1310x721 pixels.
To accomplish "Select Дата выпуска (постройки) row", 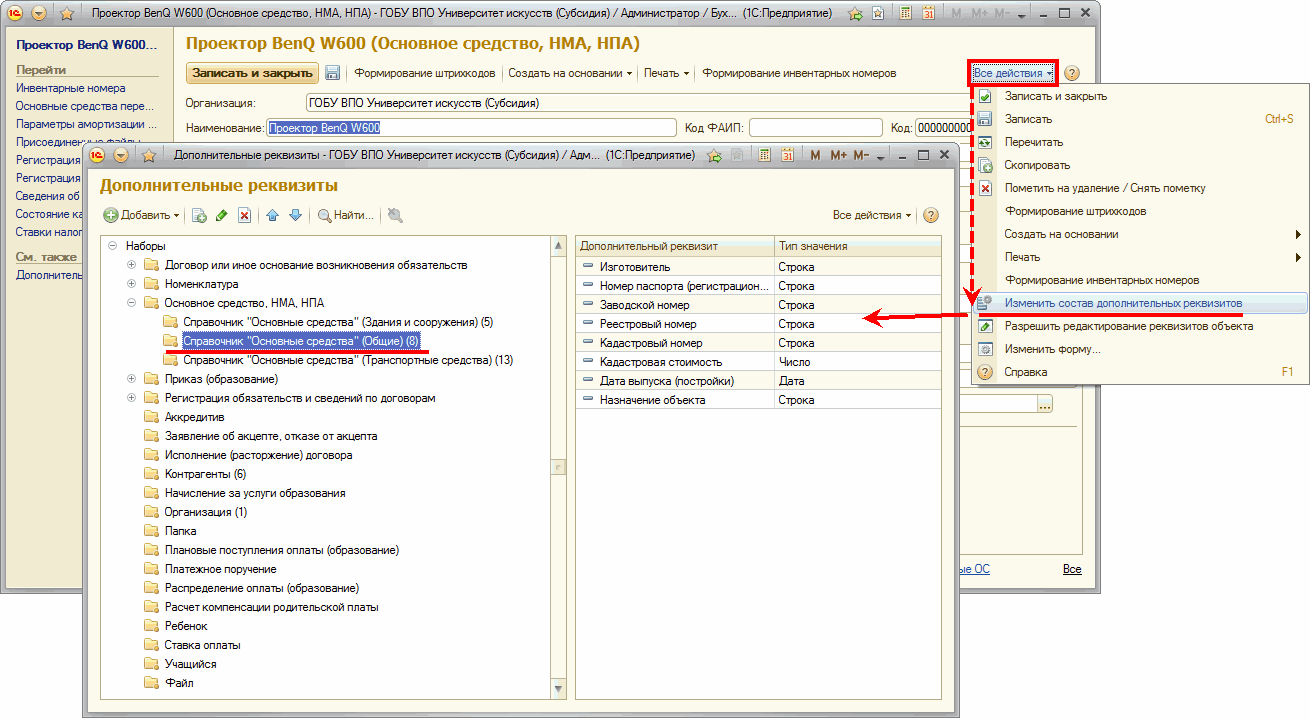I will pyautogui.click(x=759, y=381).
